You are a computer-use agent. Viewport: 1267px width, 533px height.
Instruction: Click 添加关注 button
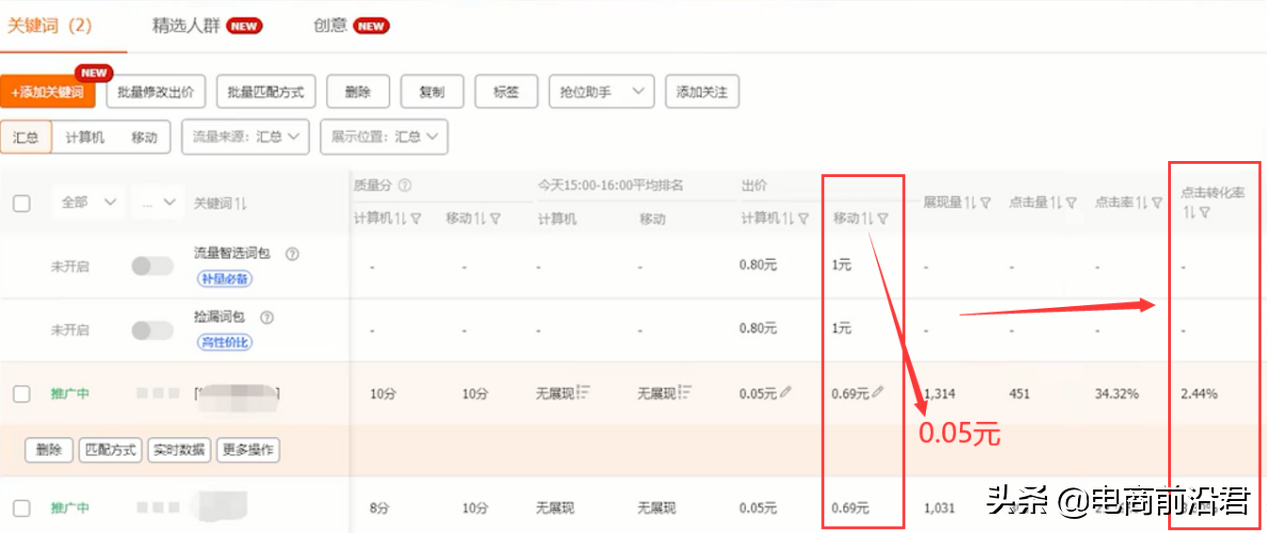pyautogui.click(x=702, y=92)
